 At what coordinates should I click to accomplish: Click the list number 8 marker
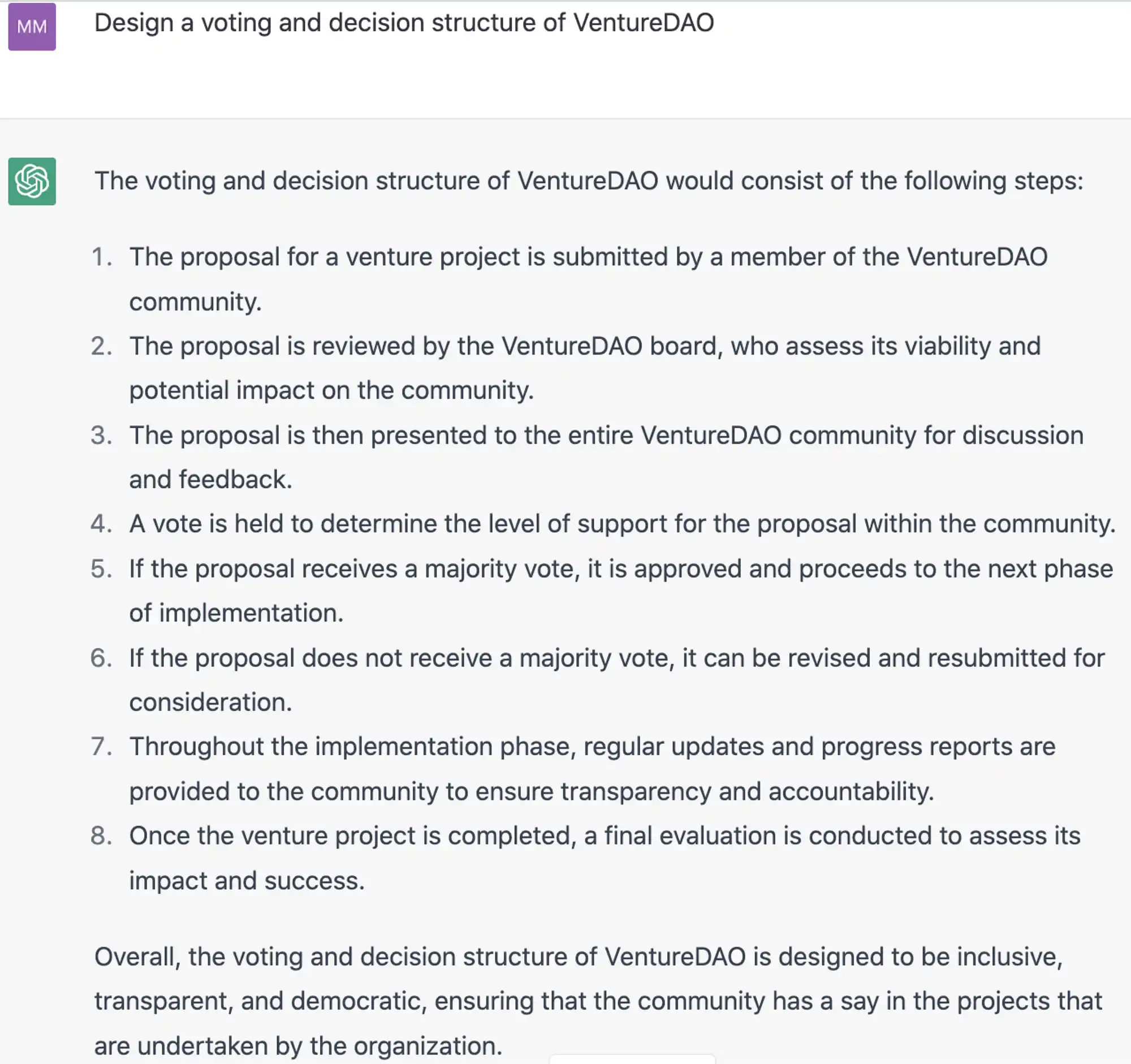tap(102, 835)
